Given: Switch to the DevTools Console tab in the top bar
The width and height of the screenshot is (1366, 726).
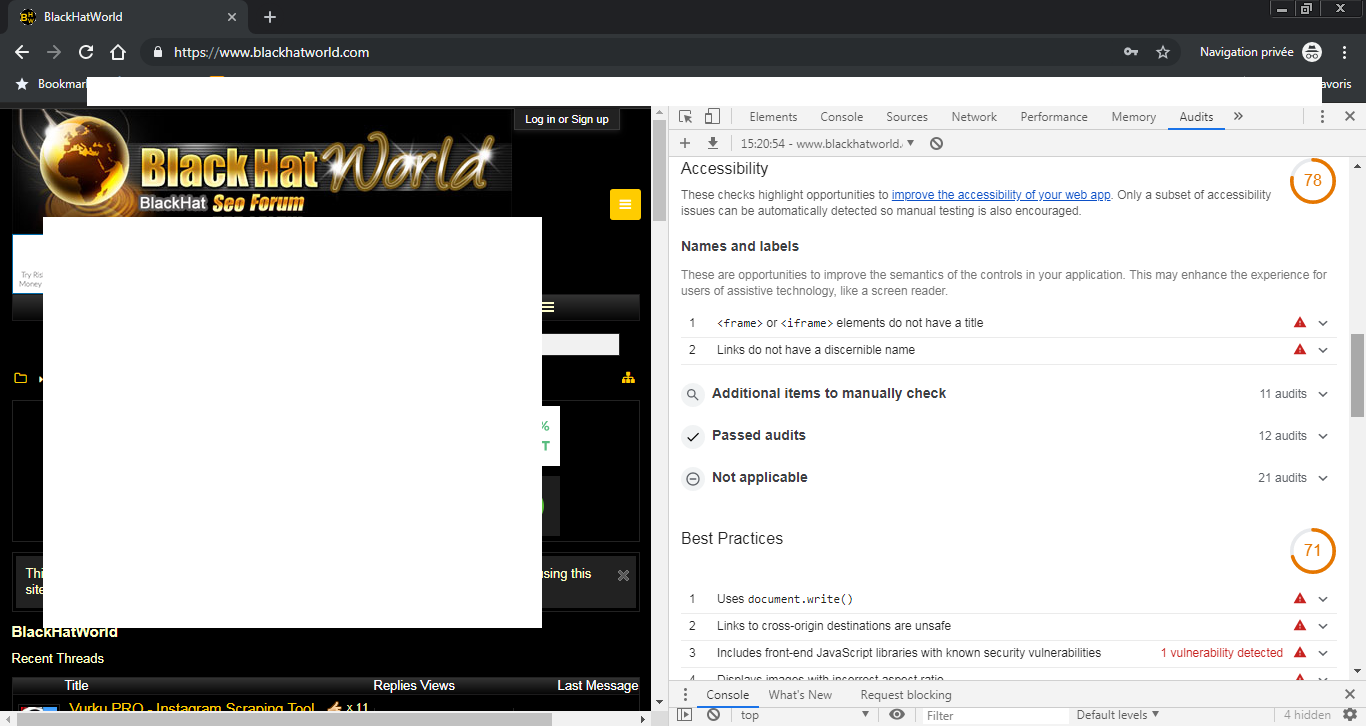Looking at the screenshot, I should click(x=841, y=117).
